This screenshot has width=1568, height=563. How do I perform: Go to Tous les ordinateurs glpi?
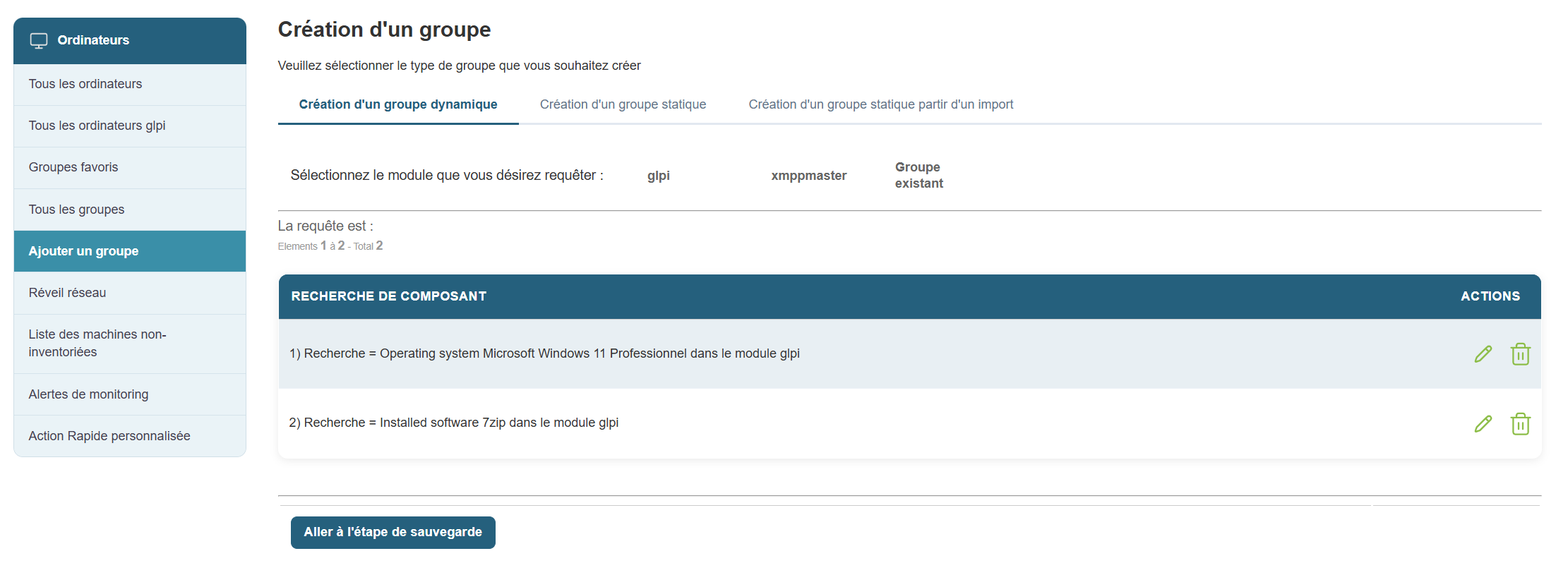pyautogui.click(x=97, y=126)
